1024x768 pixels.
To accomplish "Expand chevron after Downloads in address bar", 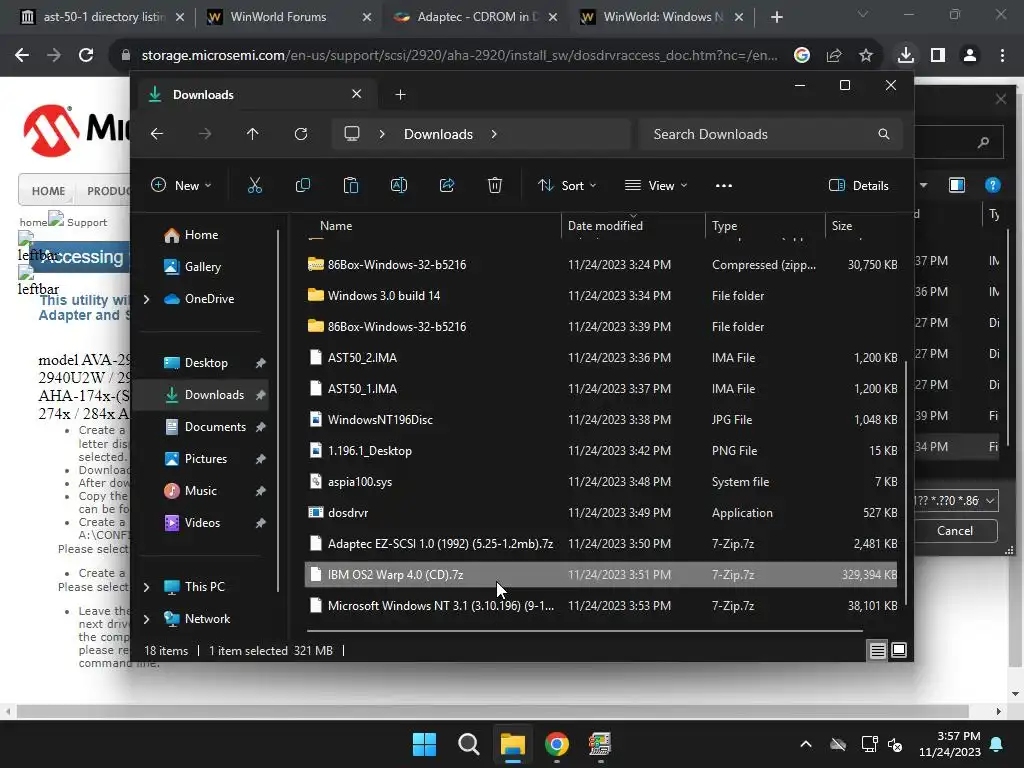I will 494,134.
